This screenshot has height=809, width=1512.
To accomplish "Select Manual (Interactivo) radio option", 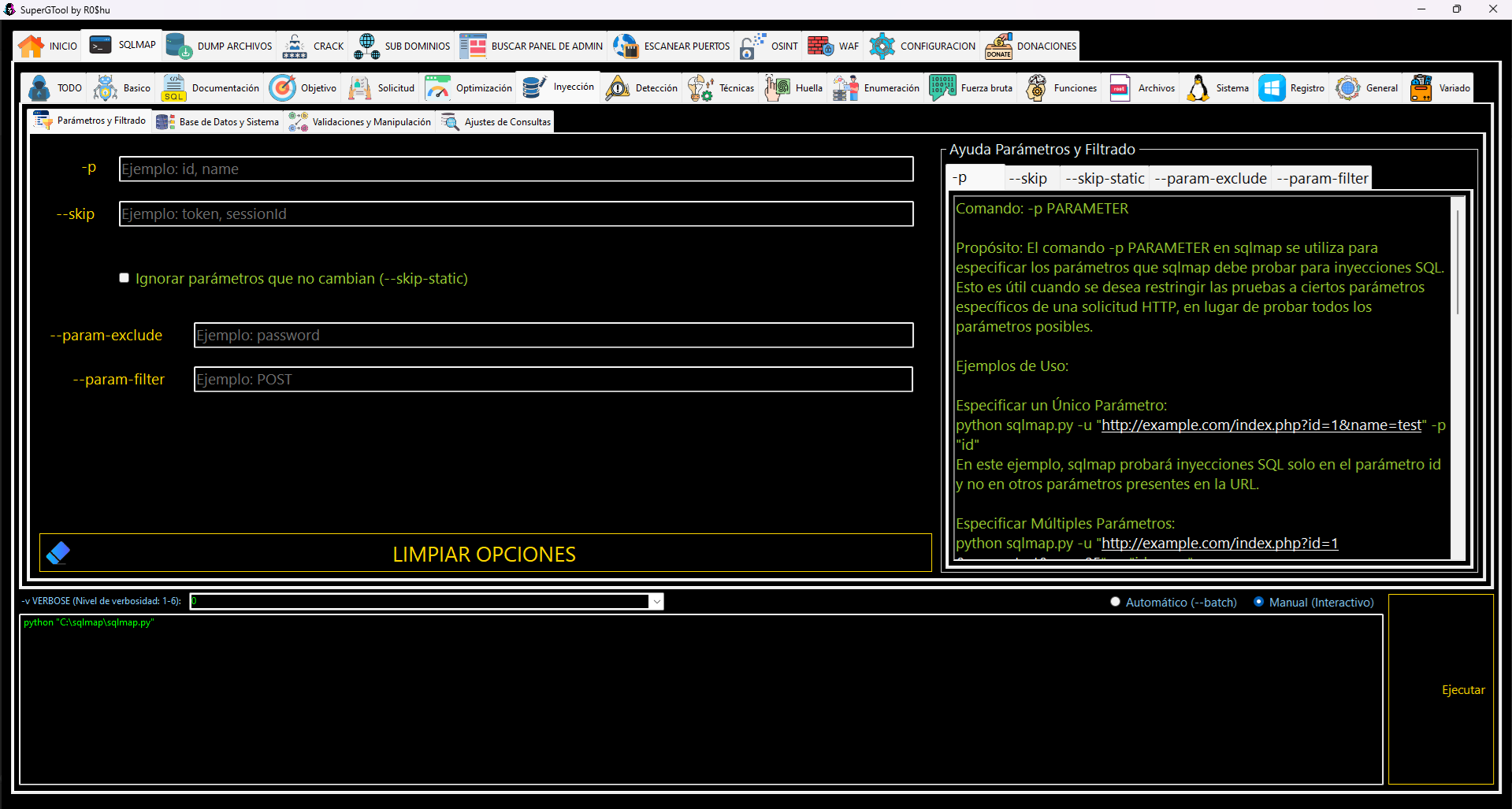I will click(x=1258, y=602).
